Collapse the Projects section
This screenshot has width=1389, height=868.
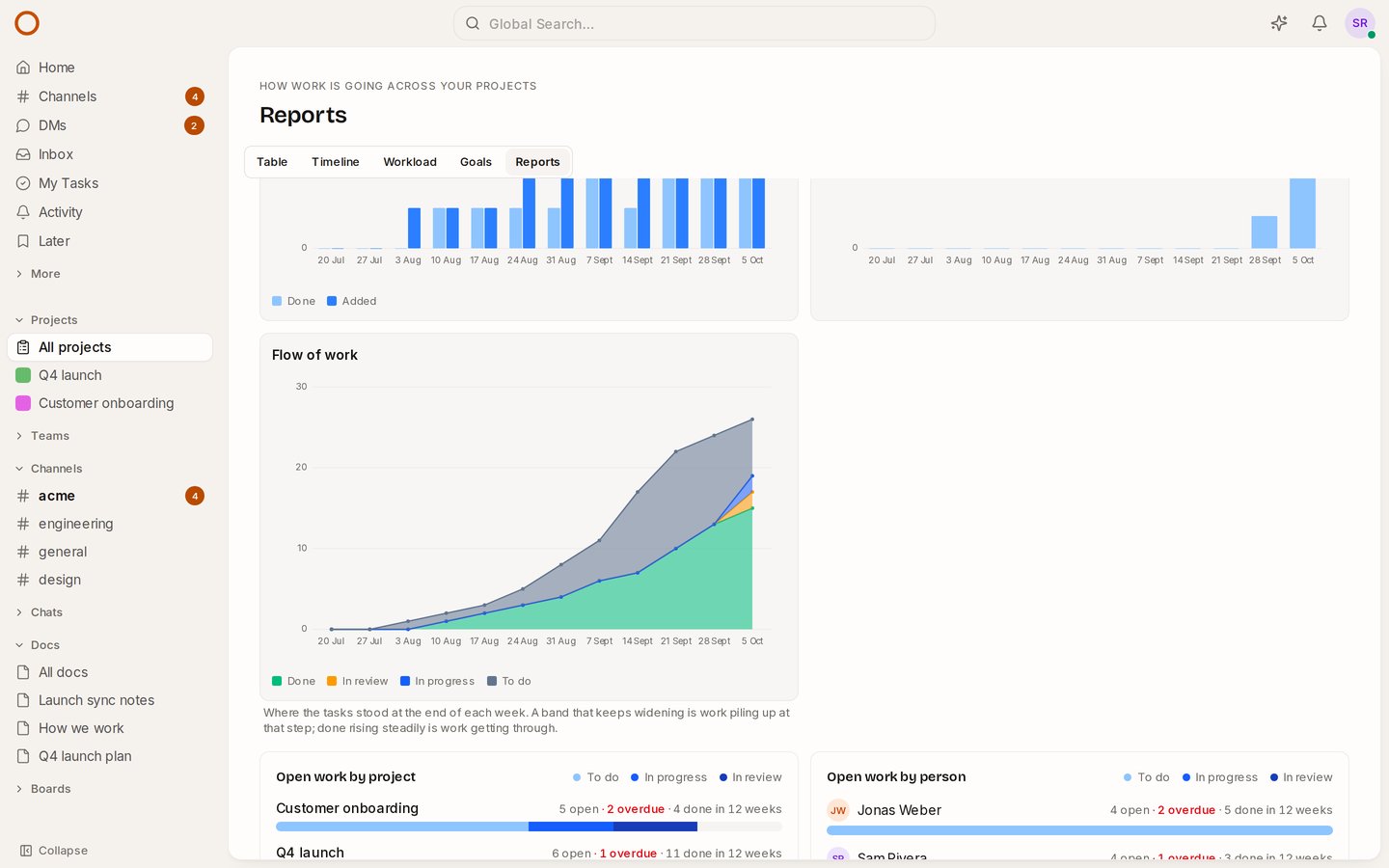(46, 320)
